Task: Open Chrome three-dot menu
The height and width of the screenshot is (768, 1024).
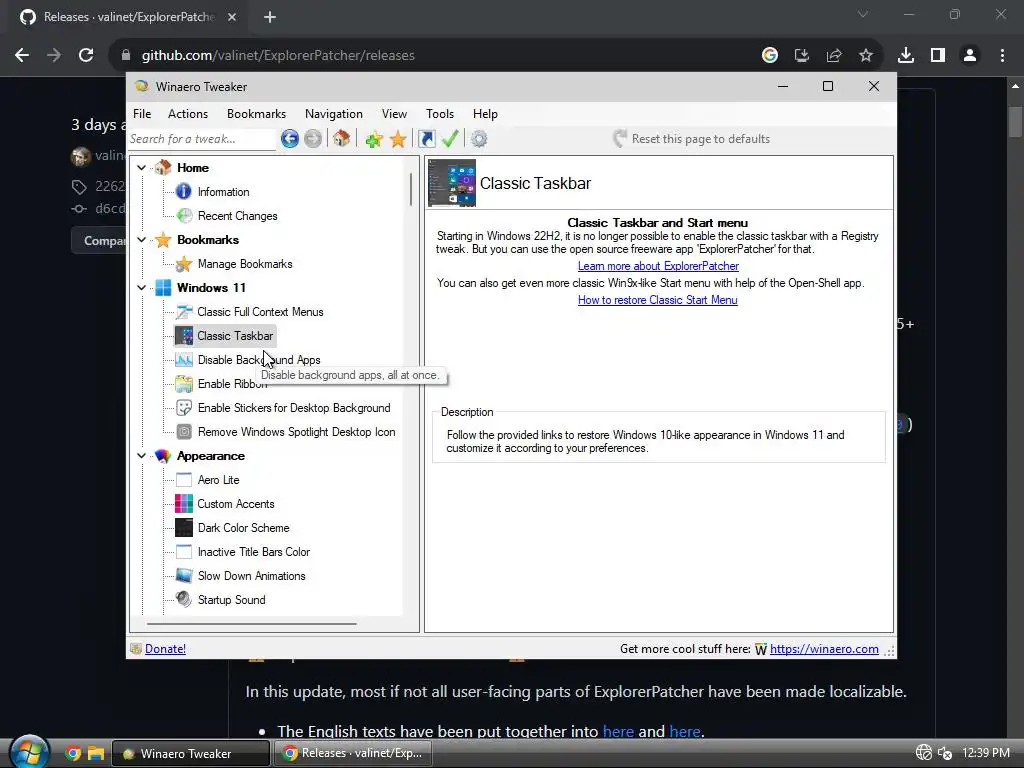Action: pos(1002,56)
